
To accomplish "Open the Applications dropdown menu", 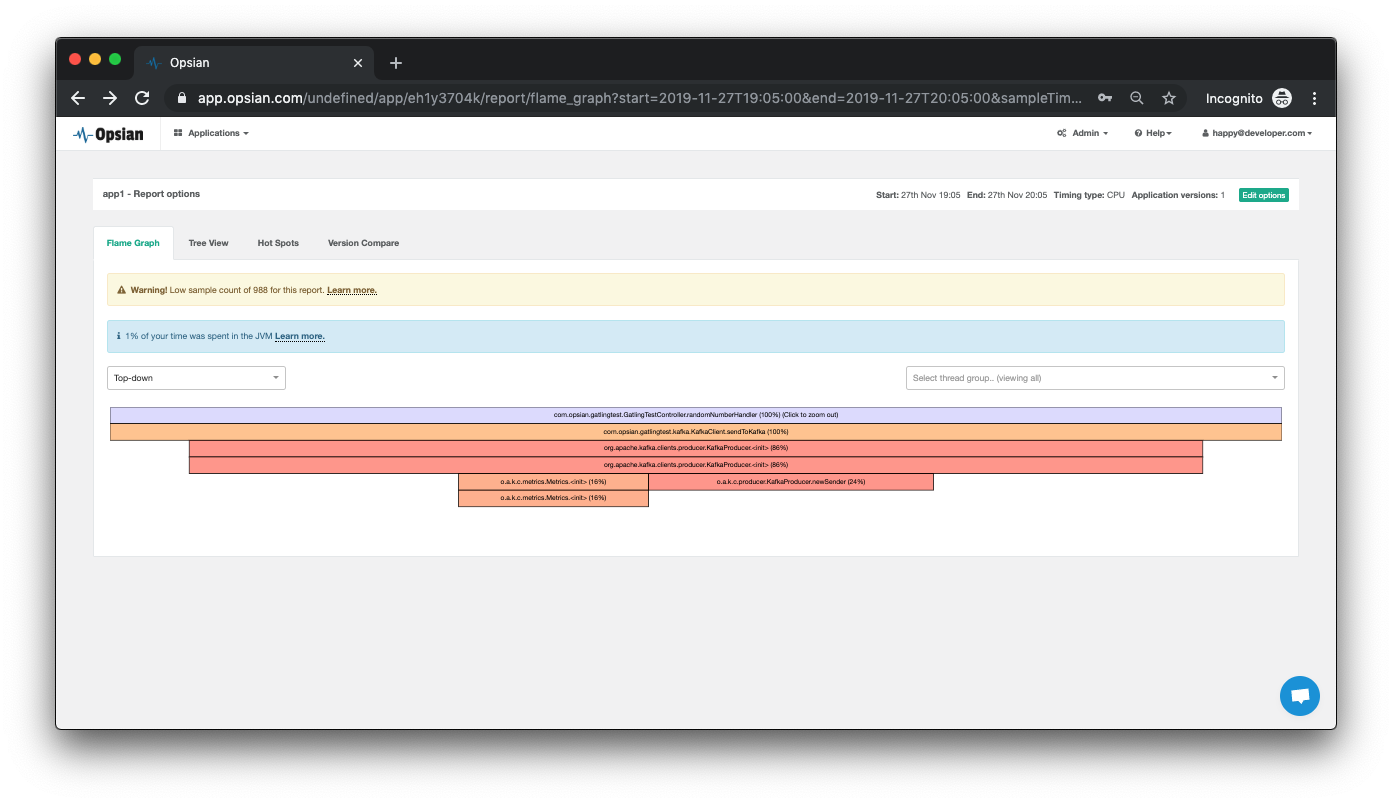I will click(211, 133).
